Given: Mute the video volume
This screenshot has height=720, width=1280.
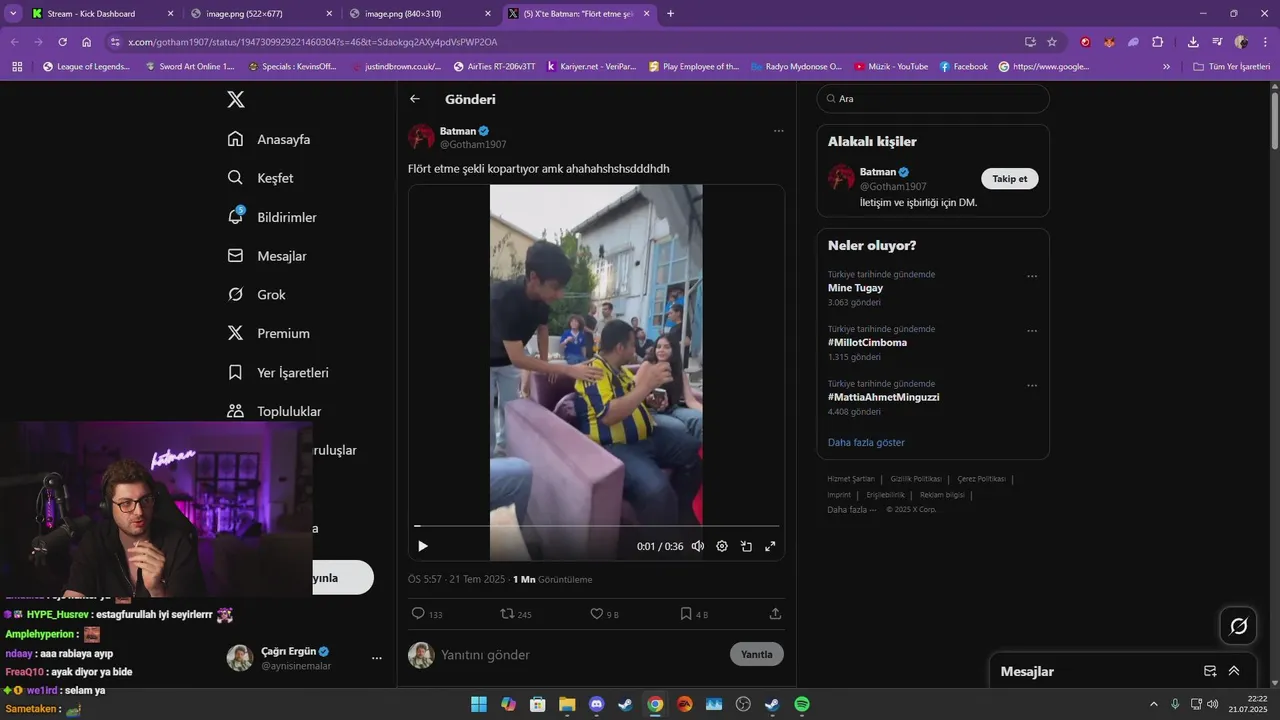Looking at the screenshot, I should coord(698,546).
